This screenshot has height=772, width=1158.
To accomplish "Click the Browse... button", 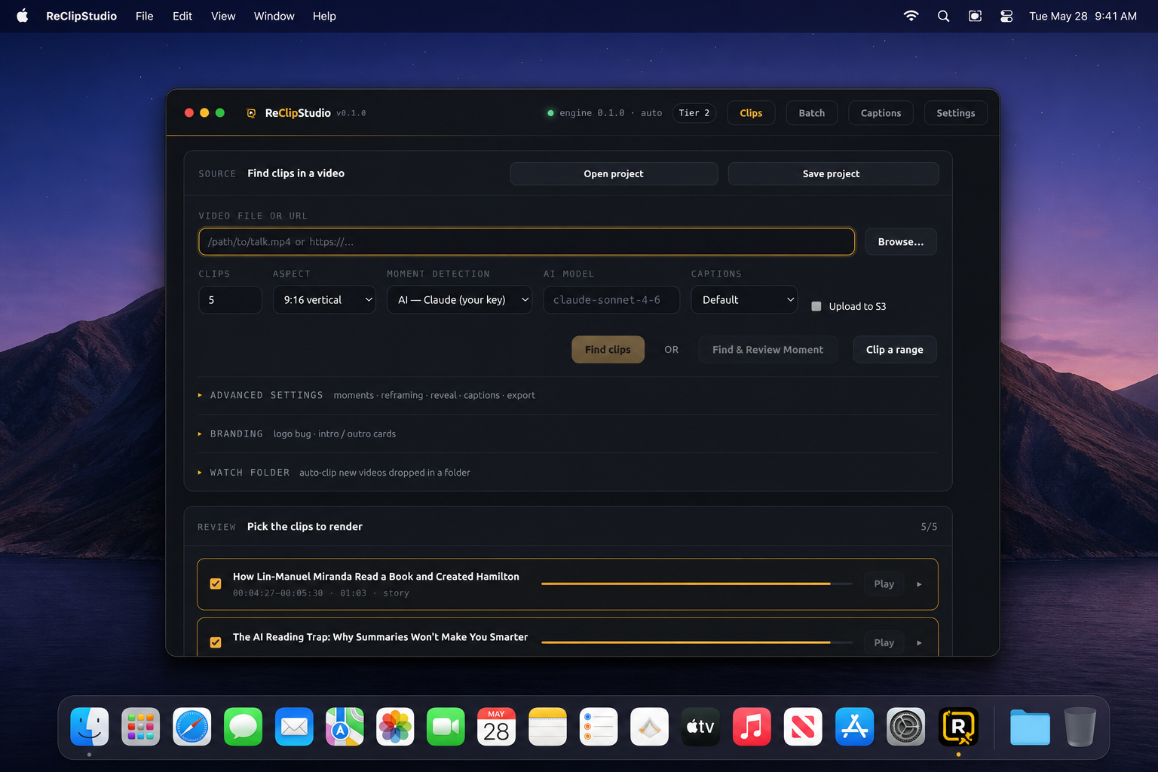I will 900,242.
